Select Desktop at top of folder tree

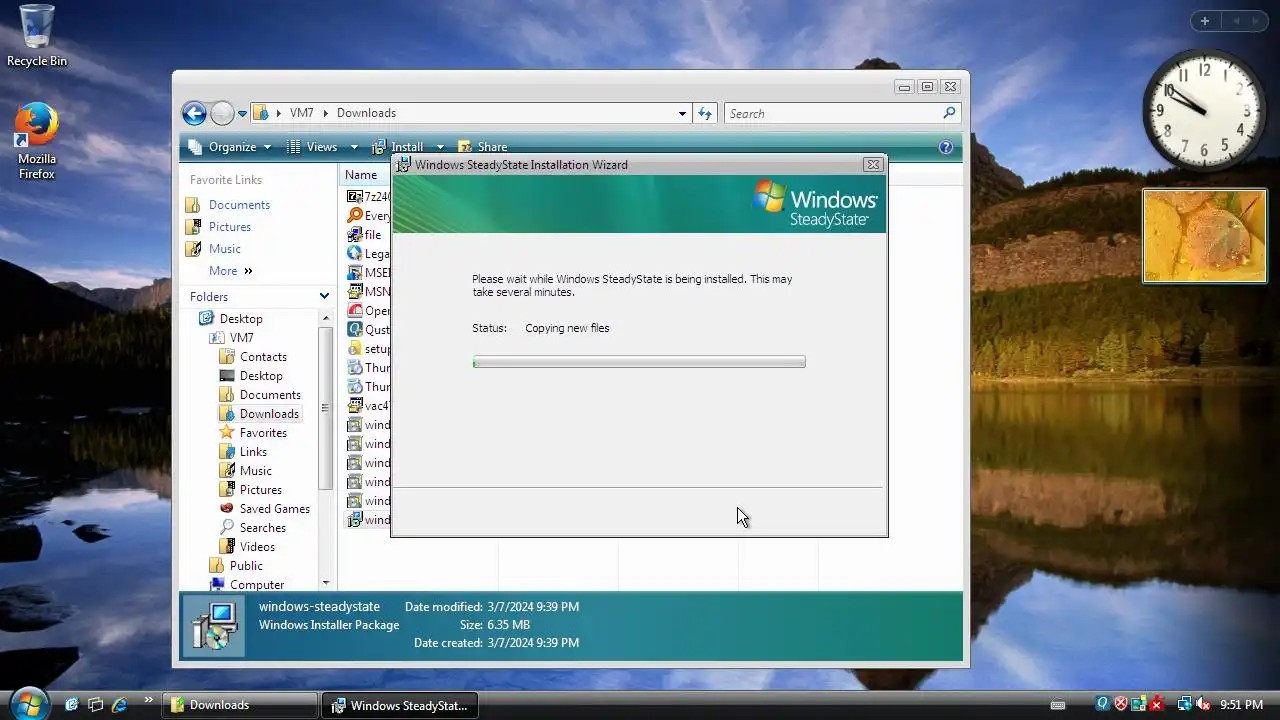click(x=241, y=319)
